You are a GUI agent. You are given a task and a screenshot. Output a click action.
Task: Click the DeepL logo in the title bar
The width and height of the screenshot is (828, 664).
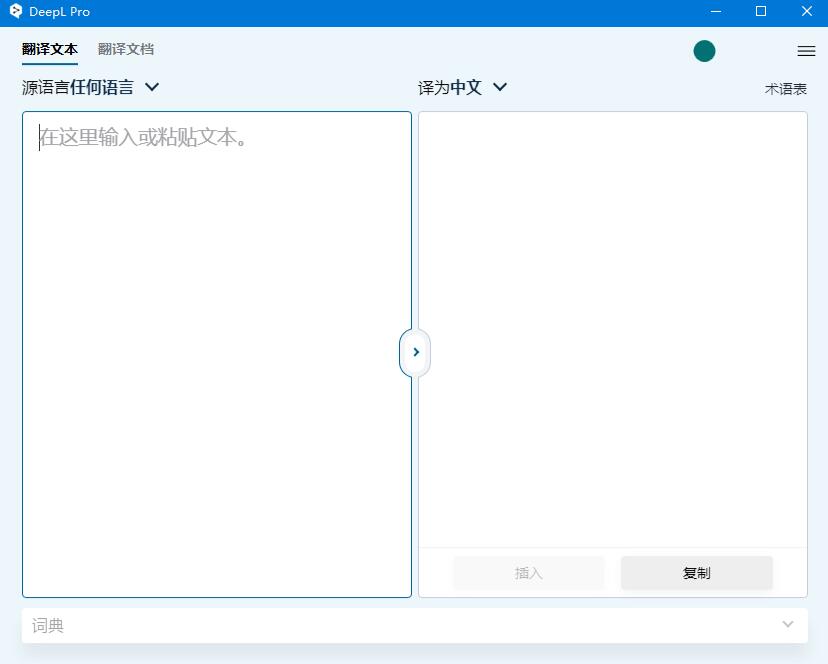point(14,11)
